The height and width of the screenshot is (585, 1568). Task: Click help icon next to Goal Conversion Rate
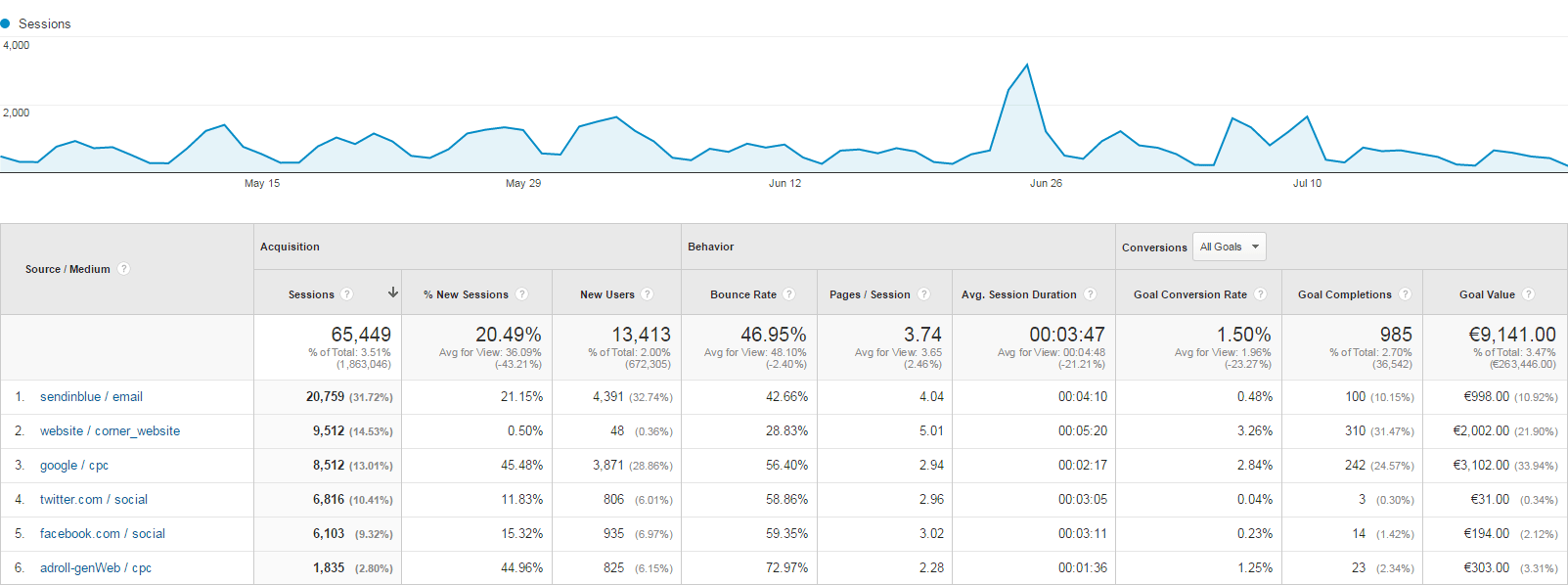(1261, 294)
